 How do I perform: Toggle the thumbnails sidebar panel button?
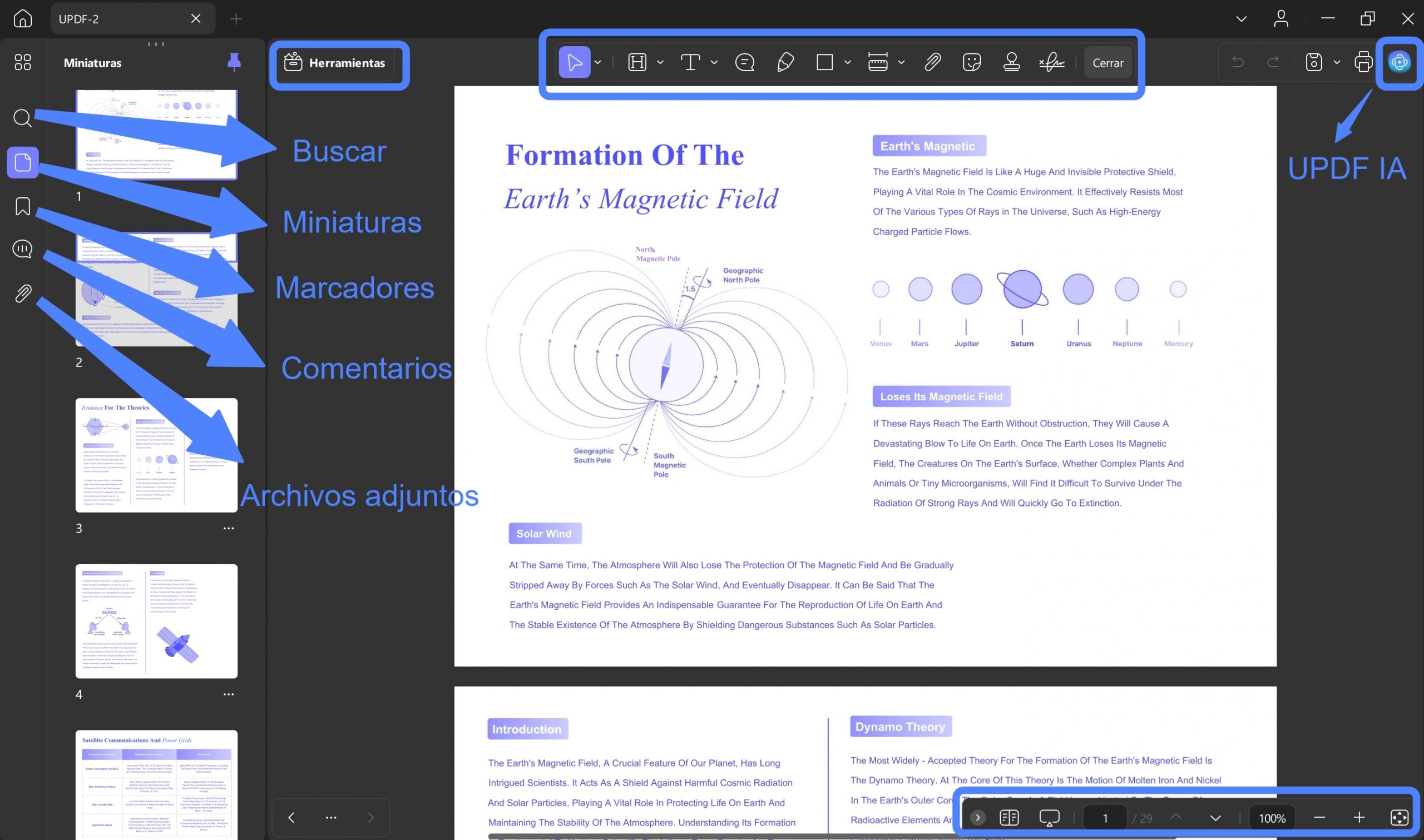(23, 162)
